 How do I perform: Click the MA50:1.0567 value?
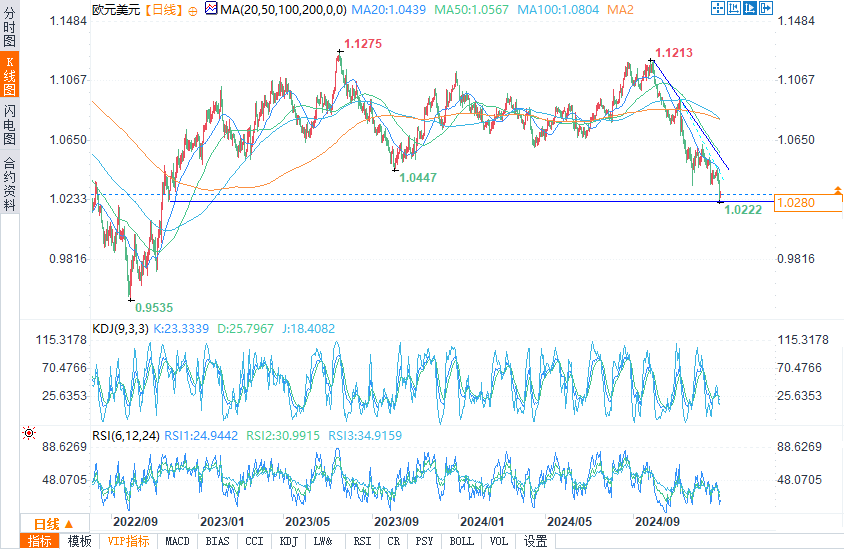(x=472, y=10)
